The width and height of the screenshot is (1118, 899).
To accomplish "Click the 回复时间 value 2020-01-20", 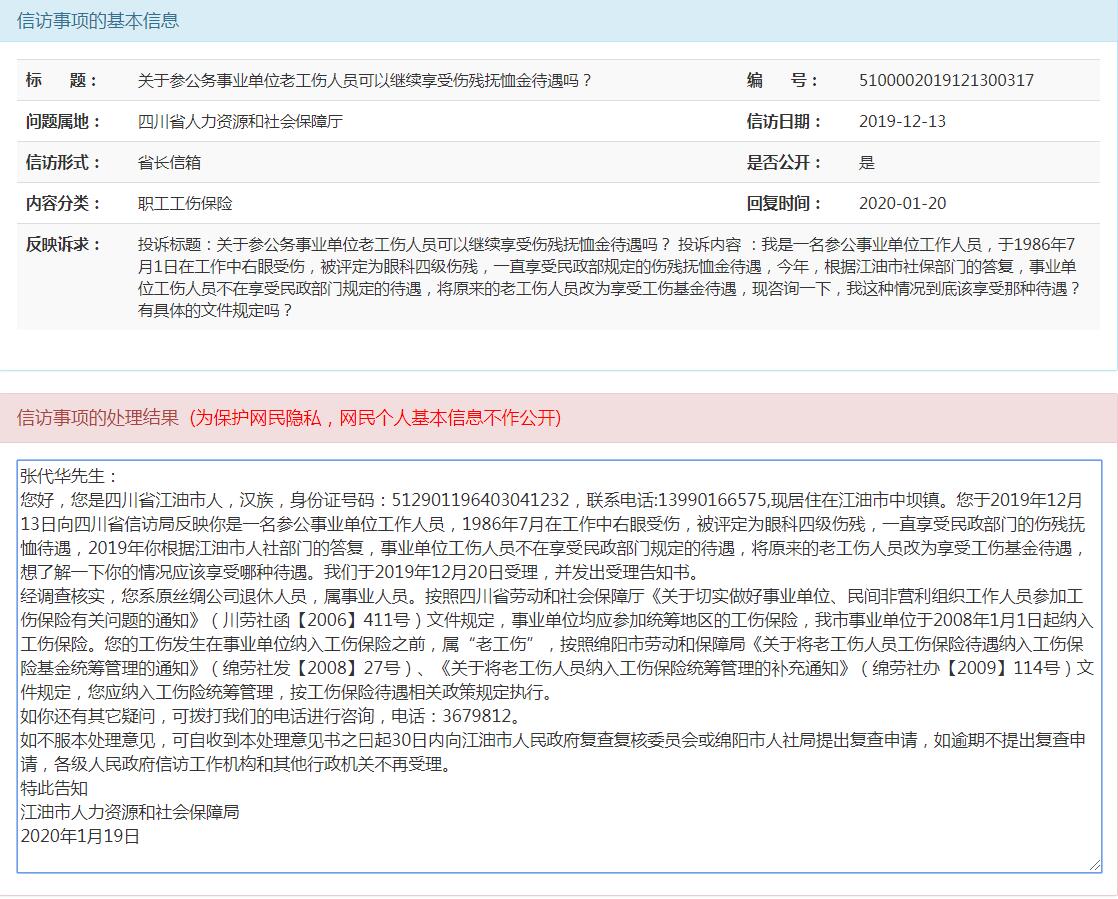I will (902, 204).
